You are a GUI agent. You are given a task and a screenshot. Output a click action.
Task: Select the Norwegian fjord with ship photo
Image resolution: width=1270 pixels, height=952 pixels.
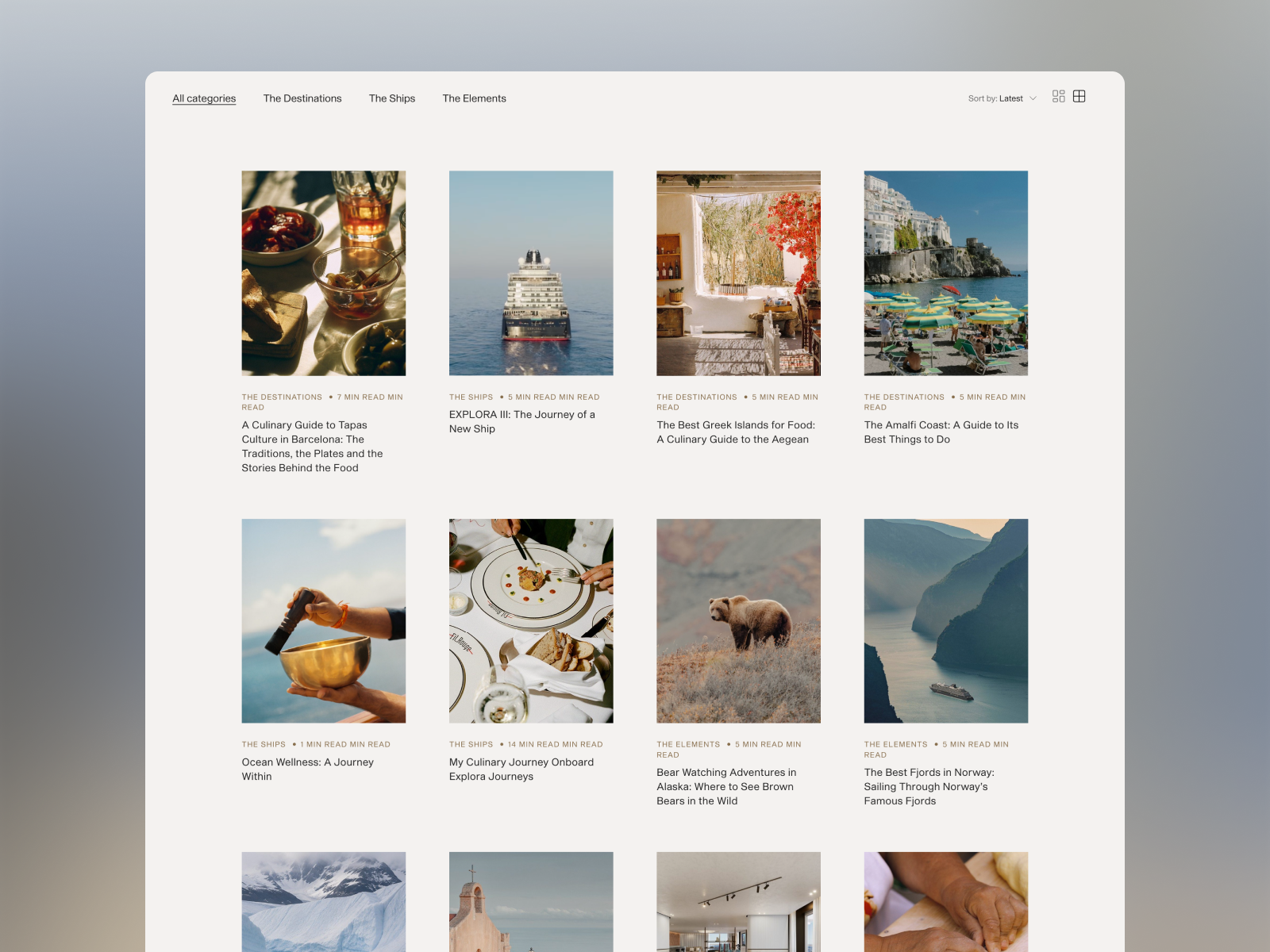(946, 621)
